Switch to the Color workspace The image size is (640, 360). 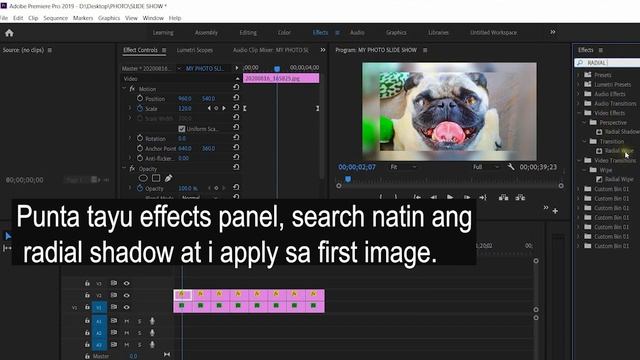pyautogui.click(x=284, y=33)
